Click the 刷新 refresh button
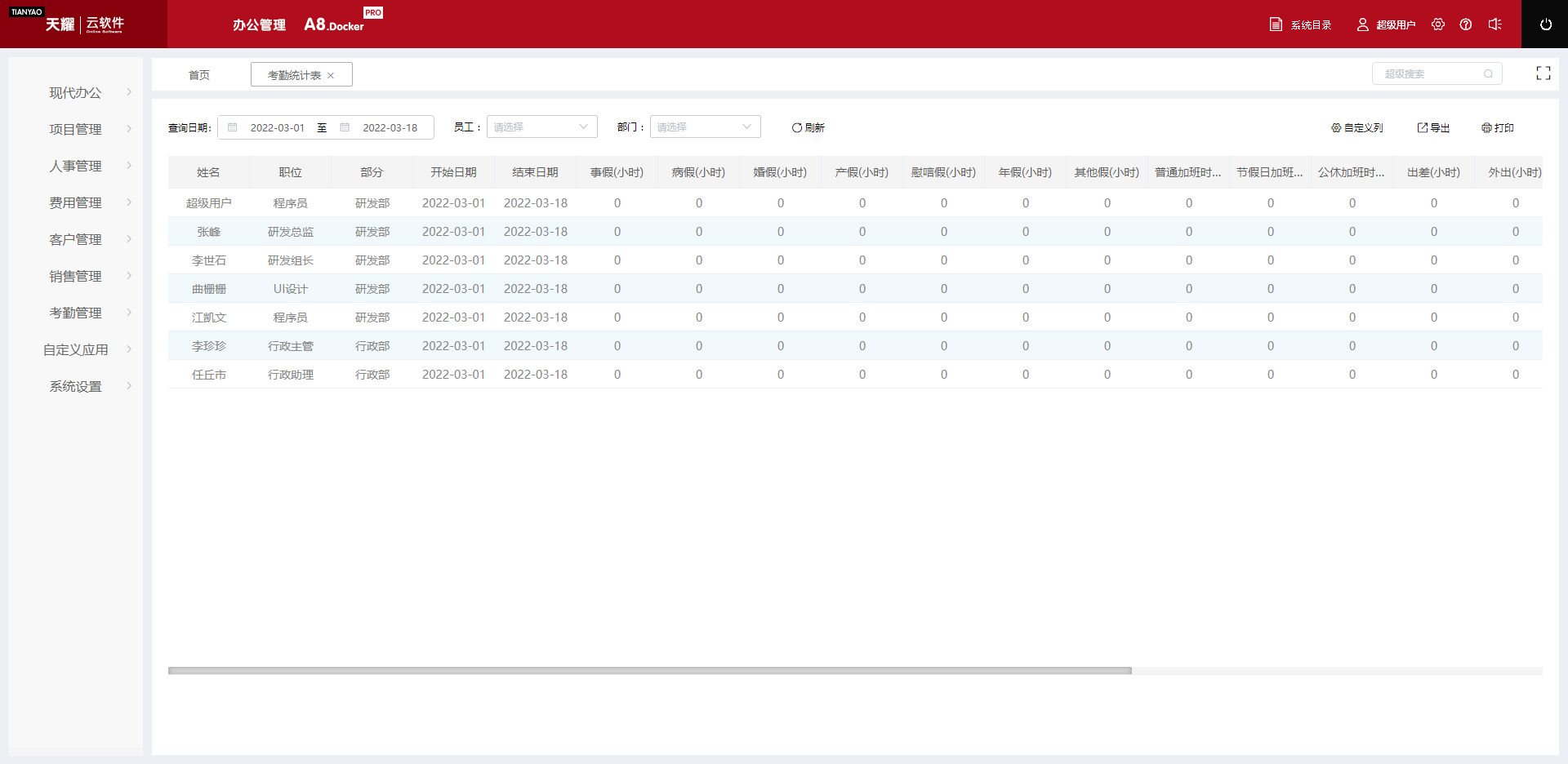 point(808,128)
